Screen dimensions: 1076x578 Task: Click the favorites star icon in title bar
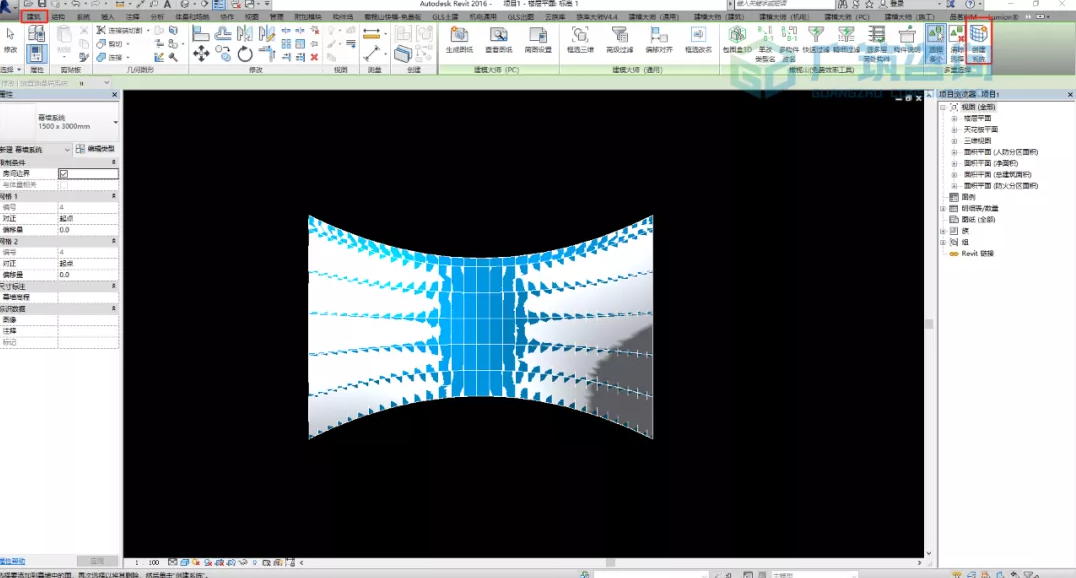tap(869, 4)
